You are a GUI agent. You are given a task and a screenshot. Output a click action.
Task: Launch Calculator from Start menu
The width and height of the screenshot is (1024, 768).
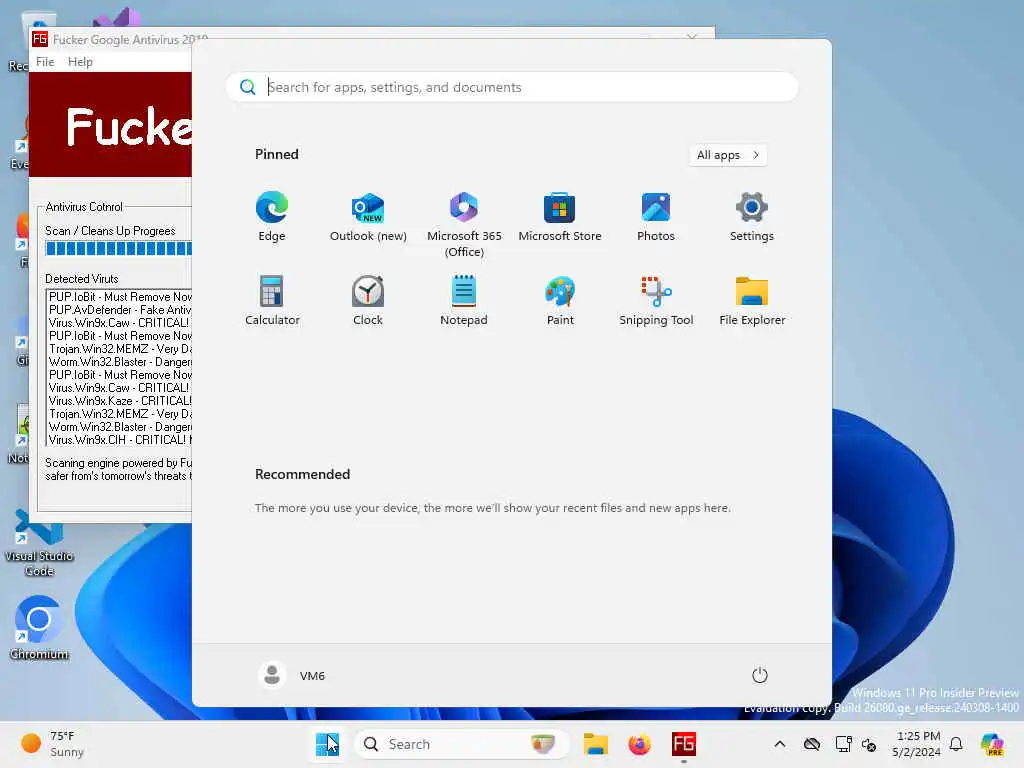coord(272,300)
